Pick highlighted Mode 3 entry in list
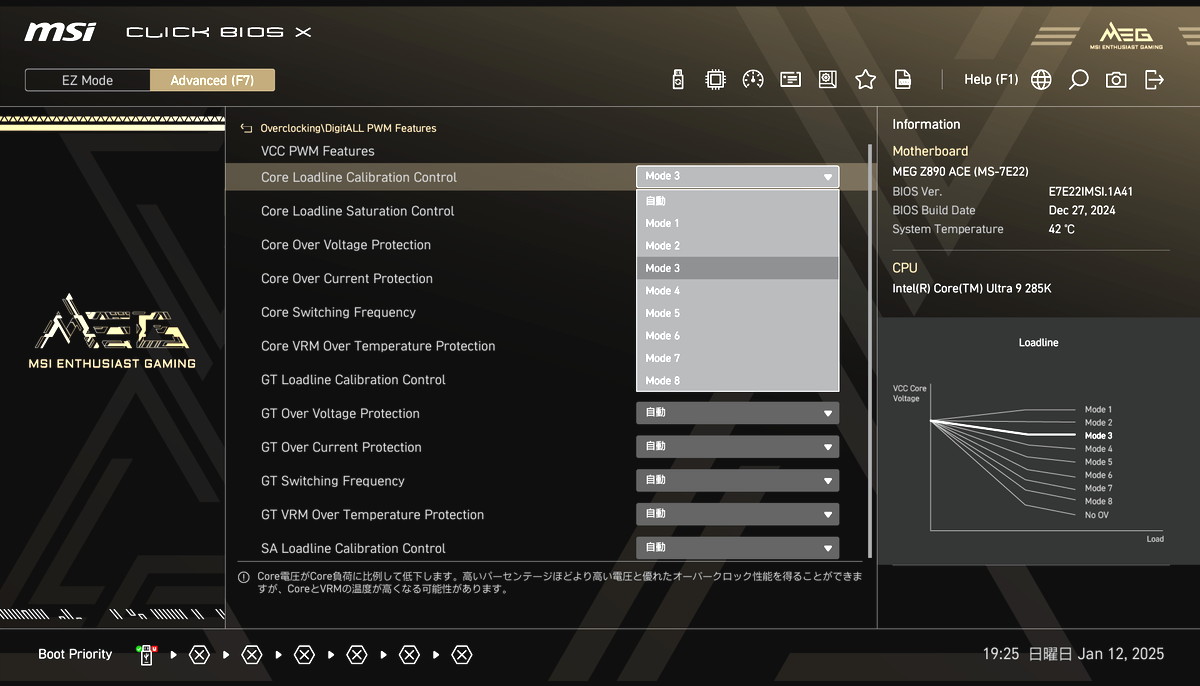Viewport: 1200px width, 686px height. [738, 268]
